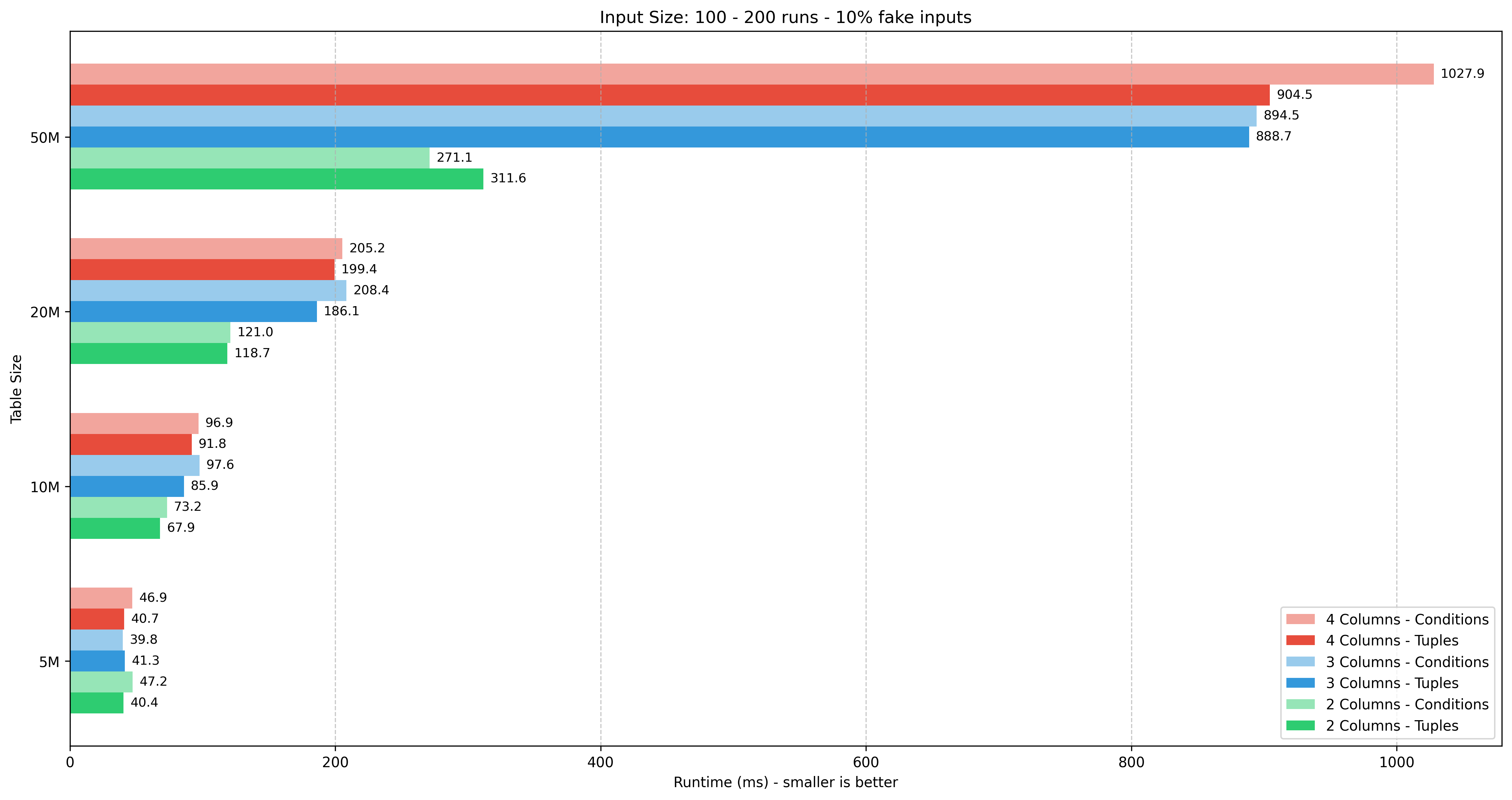Click the 10M y-axis tick label
The width and height of the screenshot is (1512, 800).
(45, 487)
